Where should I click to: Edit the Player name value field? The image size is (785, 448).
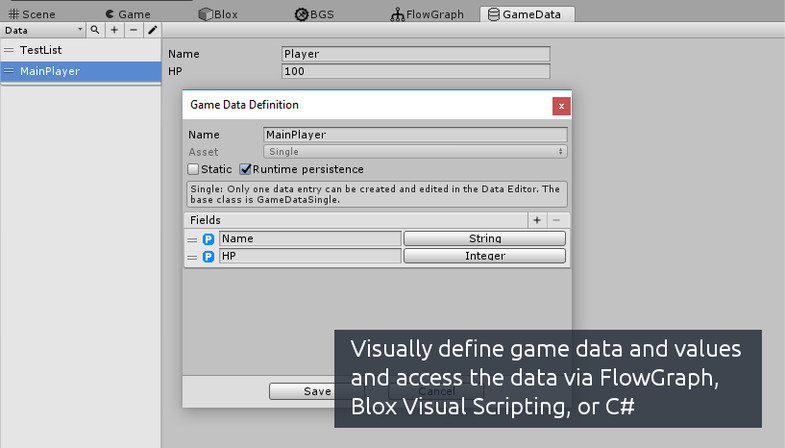[x=416, y=54]
